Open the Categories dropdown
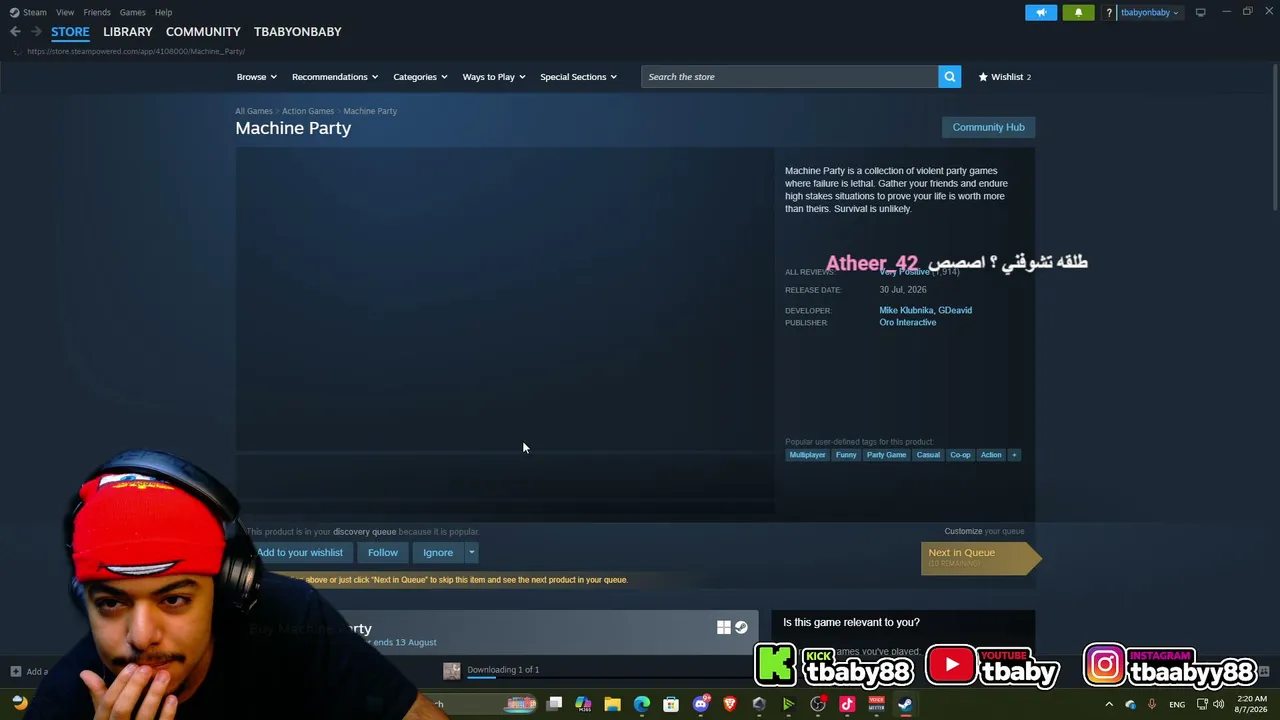The height and width of the screenshot is (720, 1280). 420,77
